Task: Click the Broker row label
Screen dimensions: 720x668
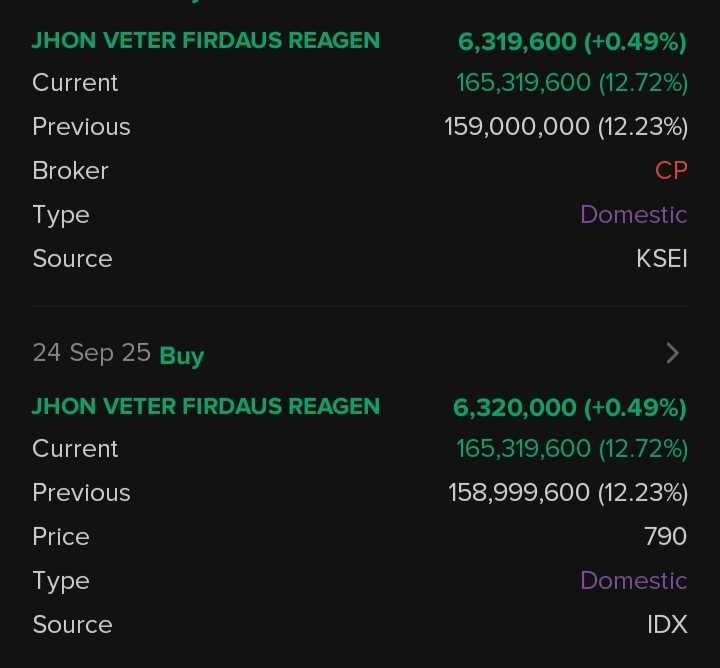Action: click(70, 171)
